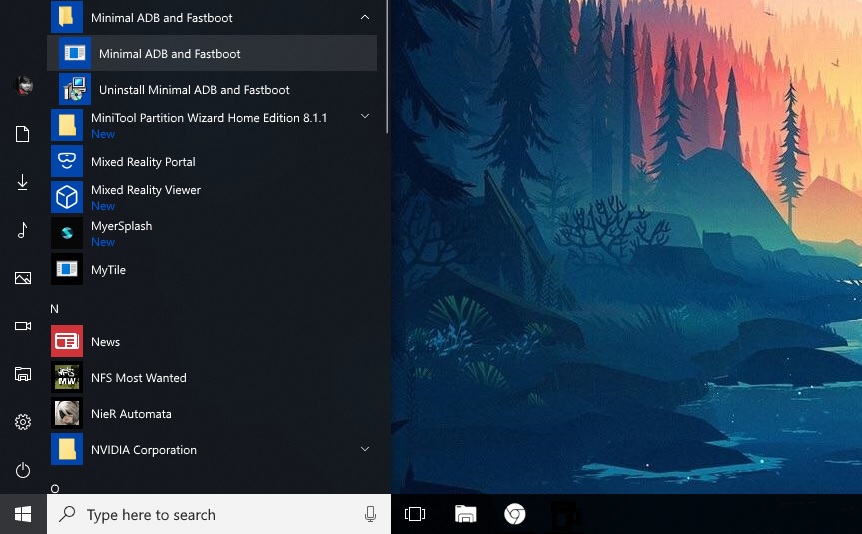Click the Uninstall Minimal ADB and Fastboot icon
Screen dimensions: 862x534
click(75, 90)
